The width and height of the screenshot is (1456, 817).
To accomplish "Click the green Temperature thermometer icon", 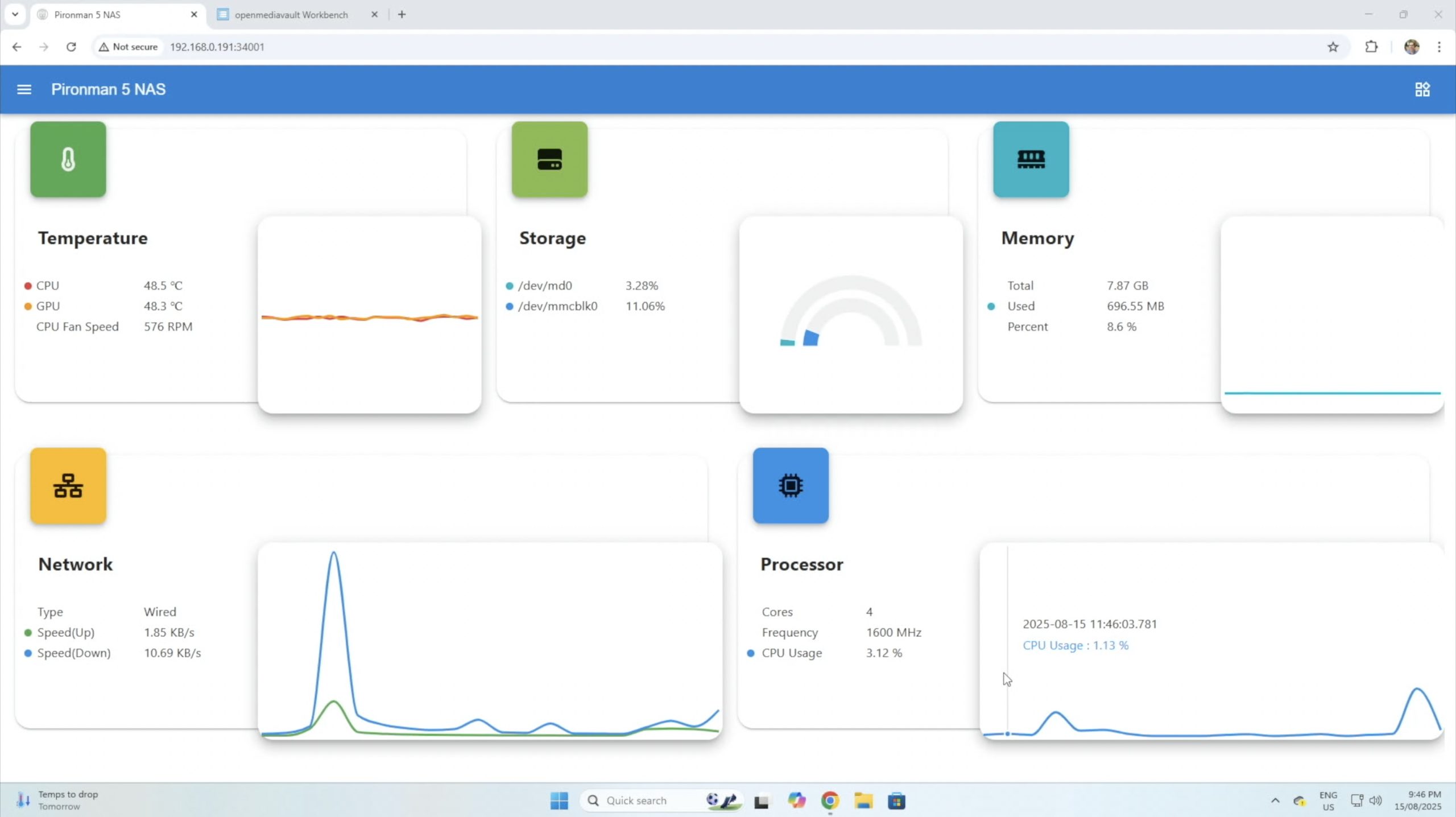I will tap(68, 159).
